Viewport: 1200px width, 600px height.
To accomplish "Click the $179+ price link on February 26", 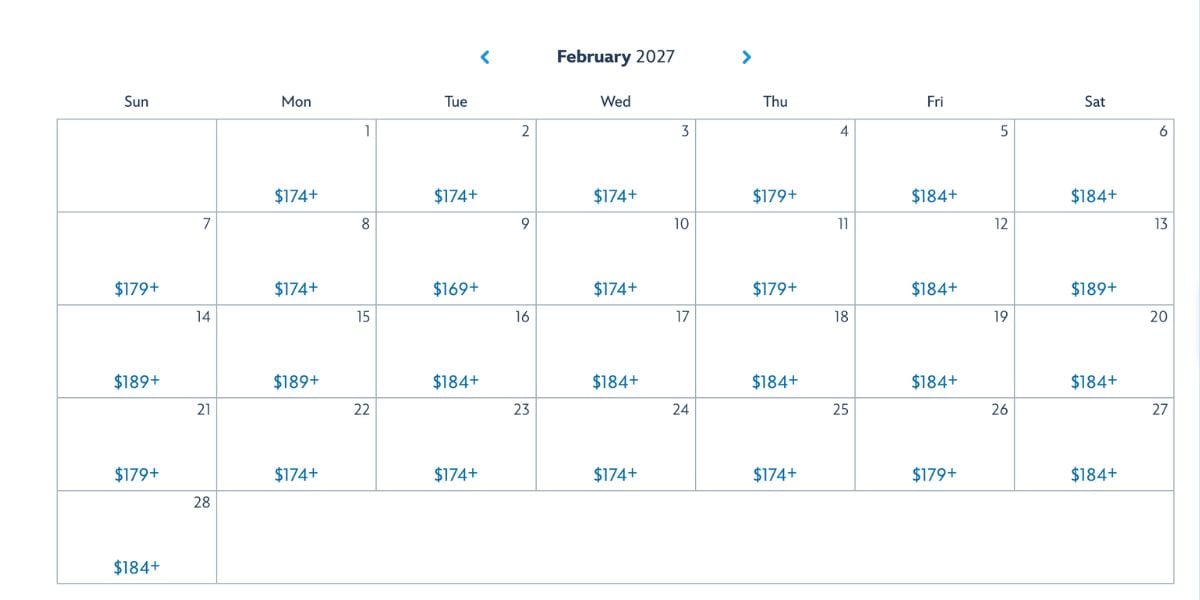I will pyautogui.click(x=935, y=472).
